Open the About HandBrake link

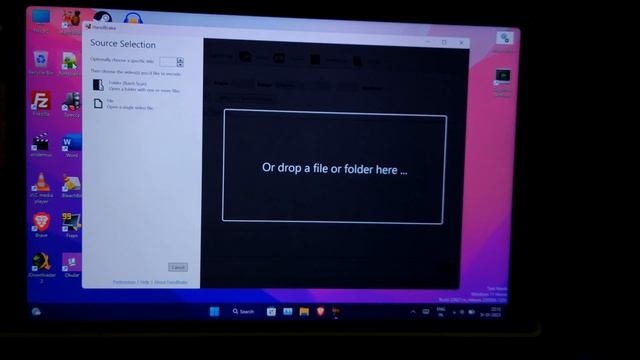(x=171, y=282)
